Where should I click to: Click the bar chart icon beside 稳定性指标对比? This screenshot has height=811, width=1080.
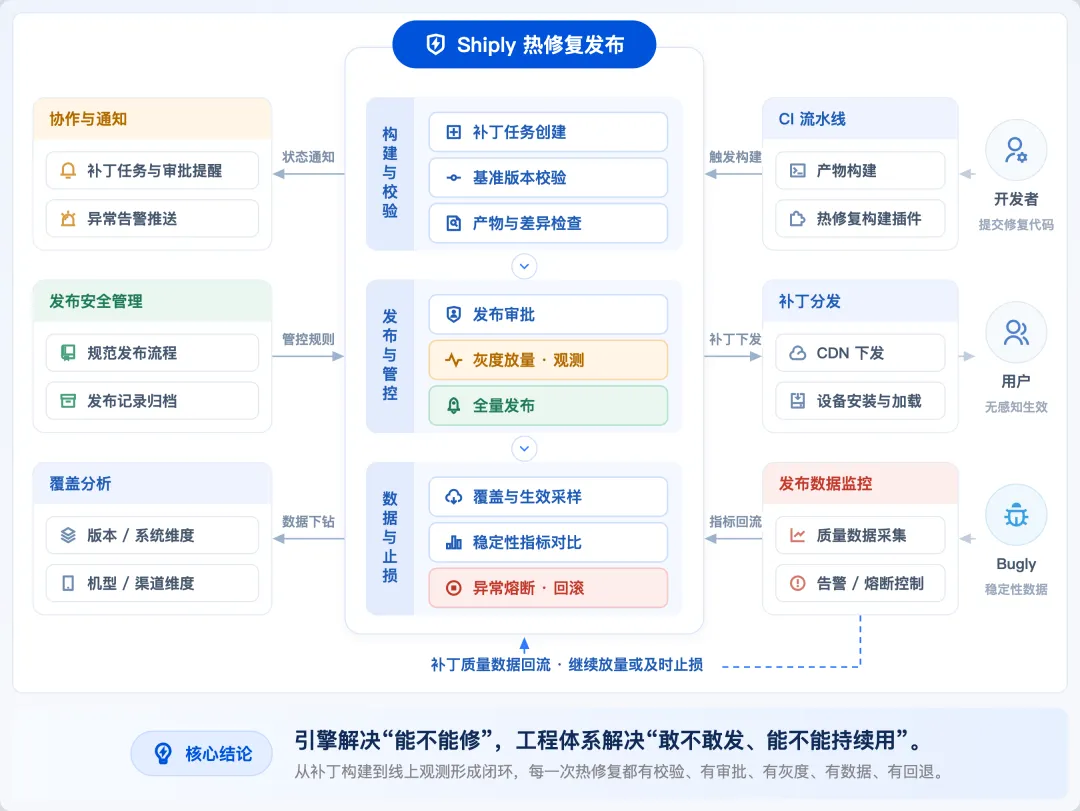[x=453, y=542]
